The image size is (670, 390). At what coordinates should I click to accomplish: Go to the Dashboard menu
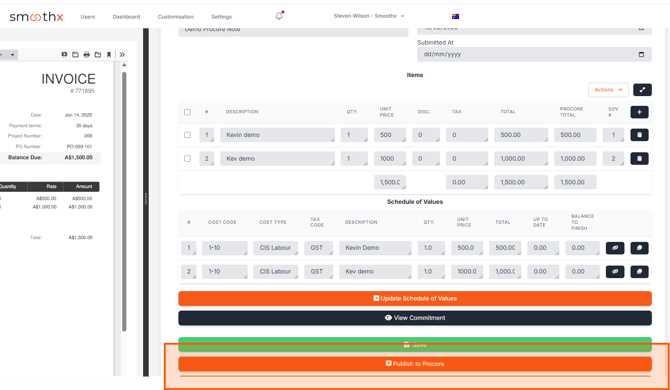tap(126, 17)
